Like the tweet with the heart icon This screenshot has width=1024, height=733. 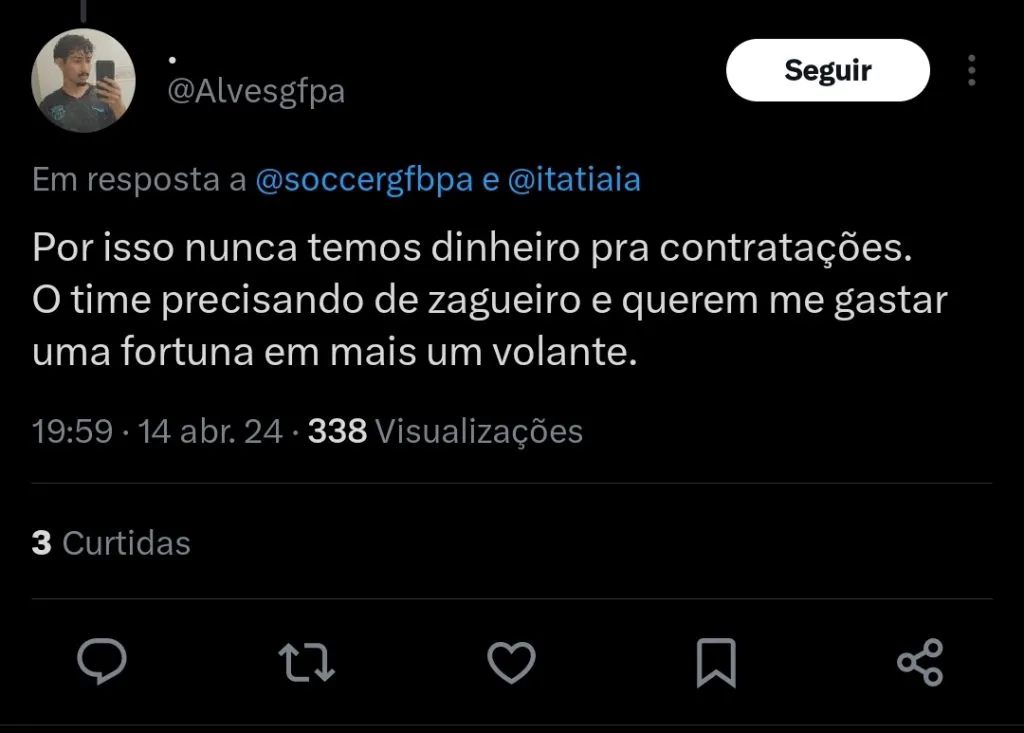coord(511,662)
